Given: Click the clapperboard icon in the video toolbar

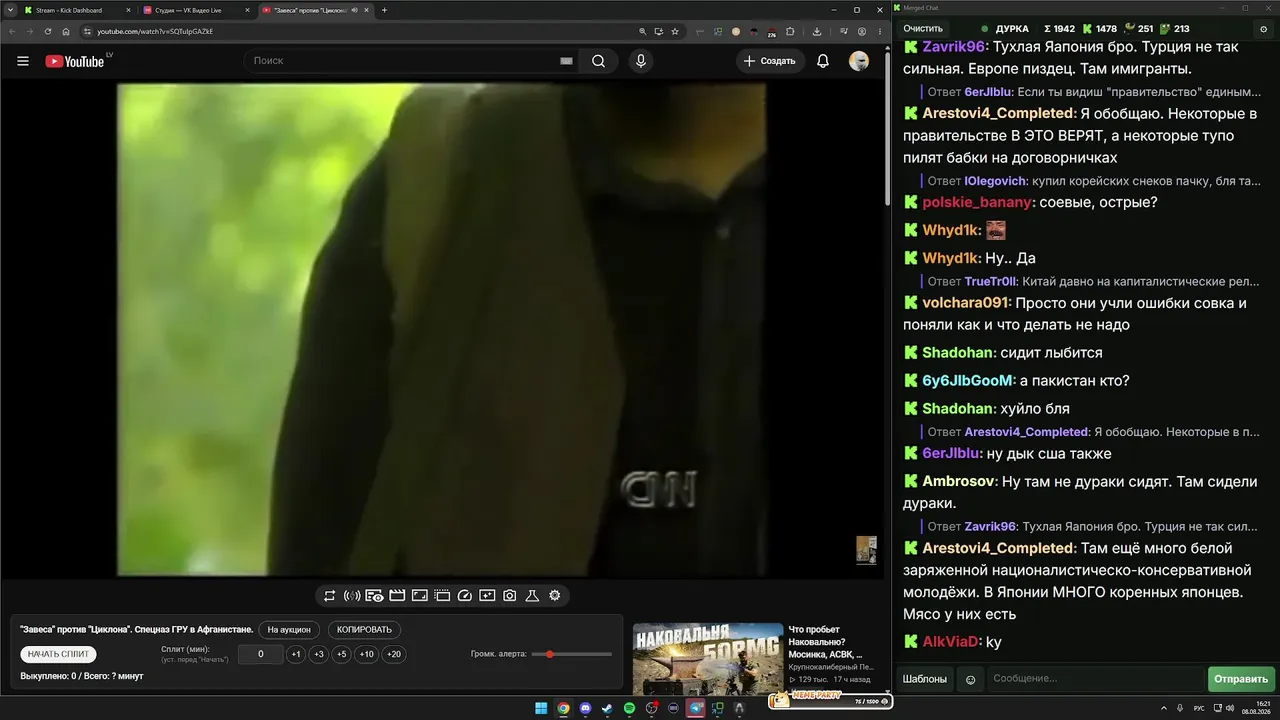Looking at the screenshot, I should (x=397, y=596).
